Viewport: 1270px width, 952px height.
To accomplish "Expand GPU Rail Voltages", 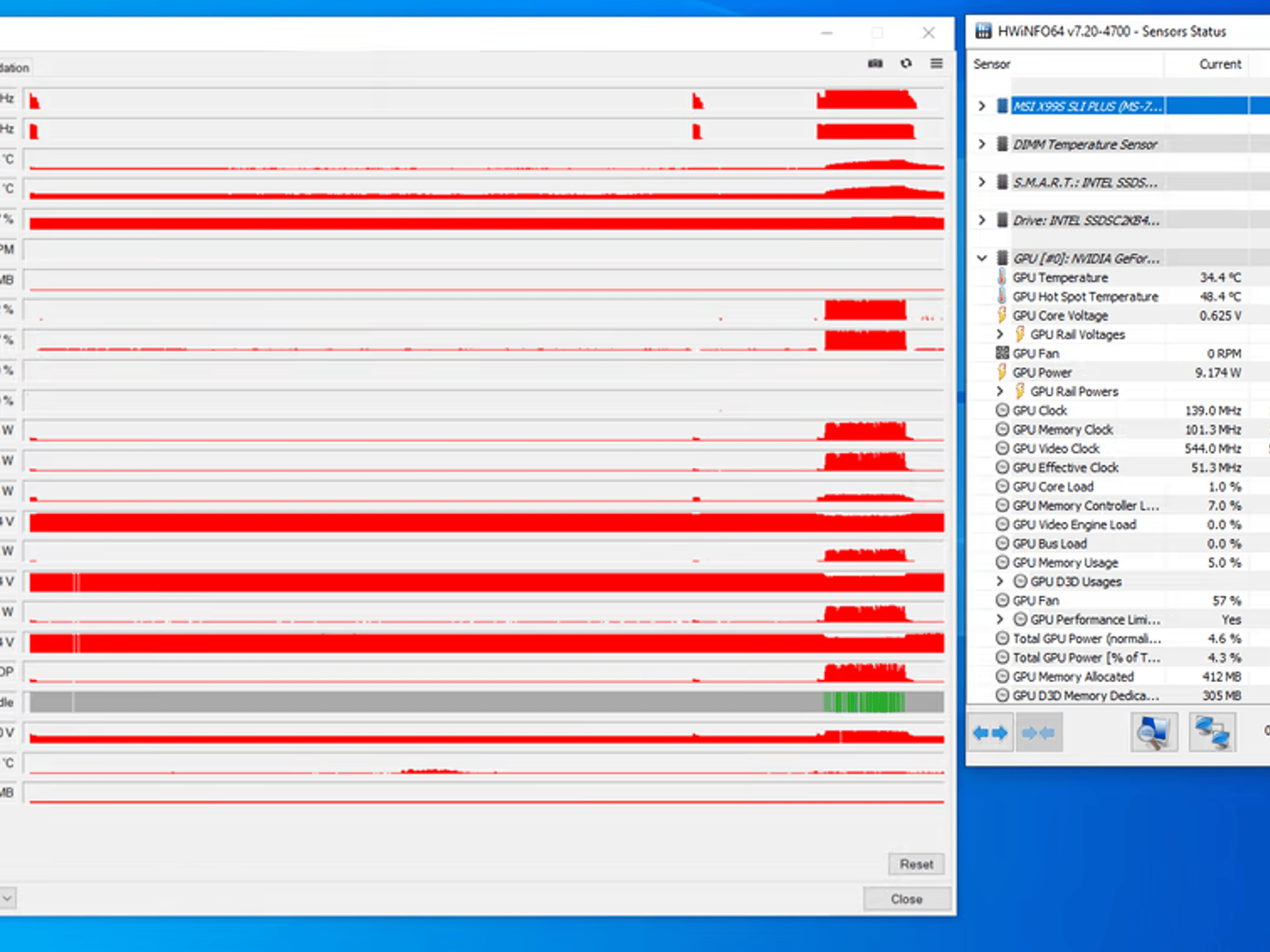I will point(1000,334).
